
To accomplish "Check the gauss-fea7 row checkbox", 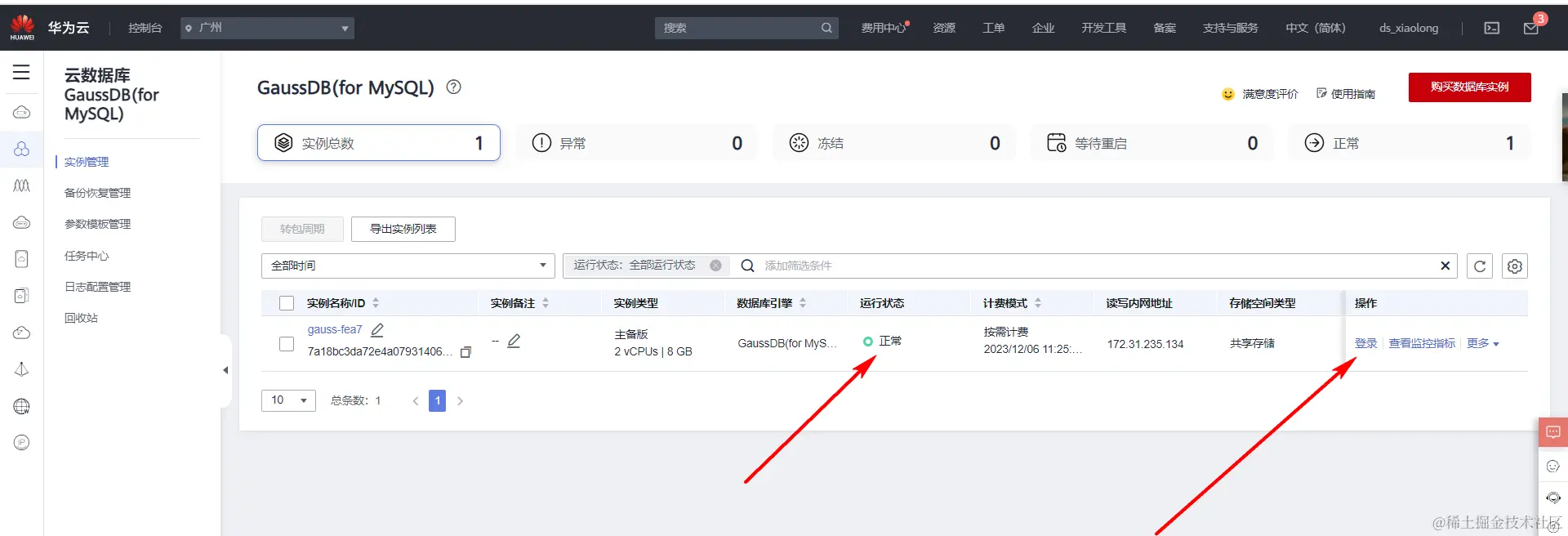I will [x=287, y=344].
